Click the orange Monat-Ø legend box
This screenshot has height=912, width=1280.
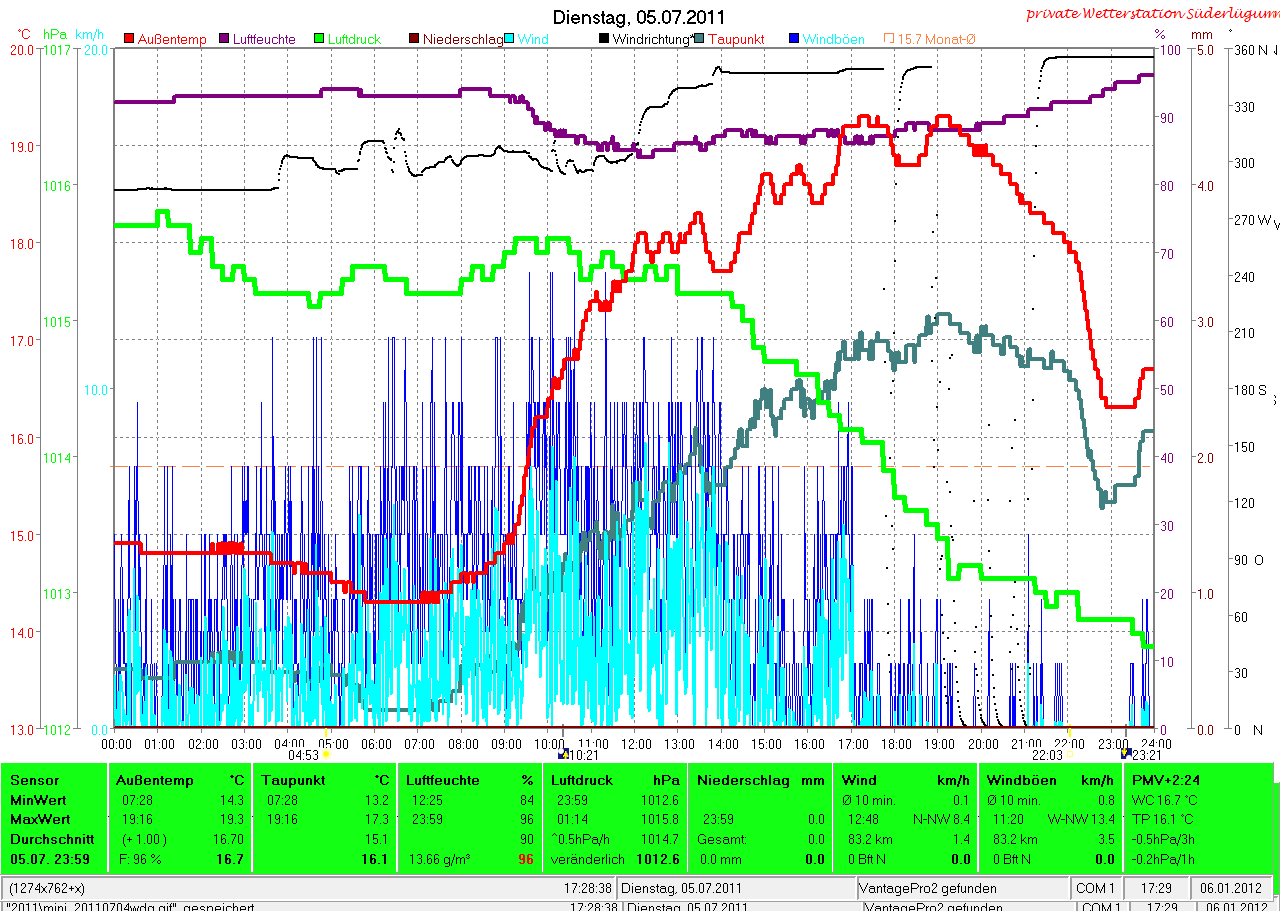point(889,39)
